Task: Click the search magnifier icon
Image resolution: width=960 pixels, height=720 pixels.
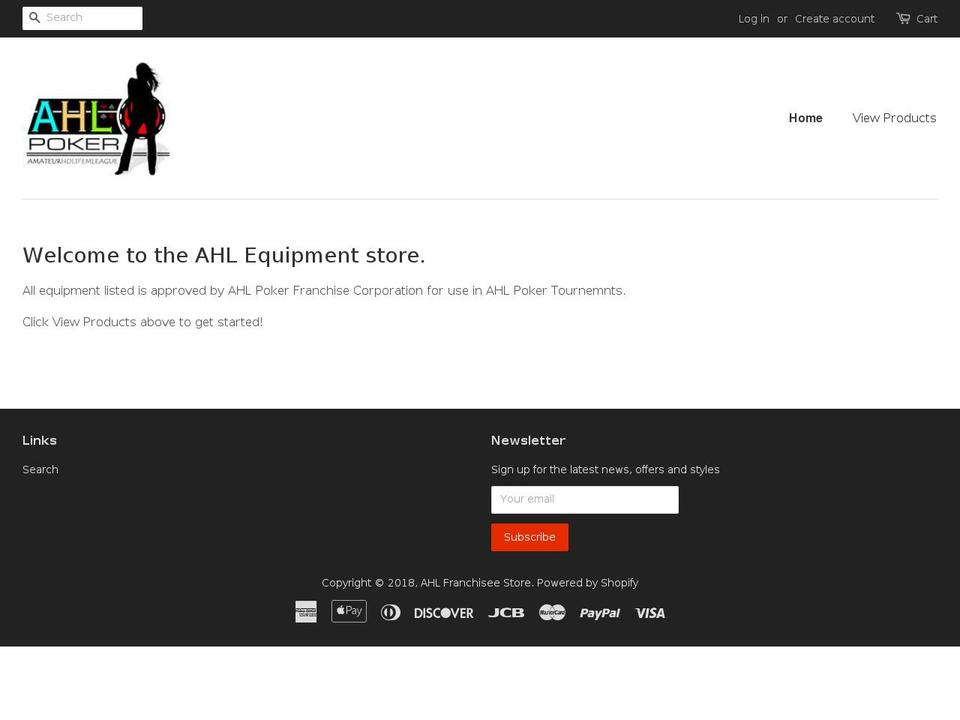Action: [x=35, y=18]
